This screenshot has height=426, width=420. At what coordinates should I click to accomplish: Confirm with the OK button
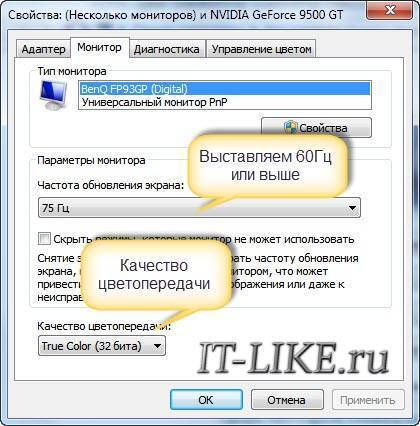click(206, 400)
